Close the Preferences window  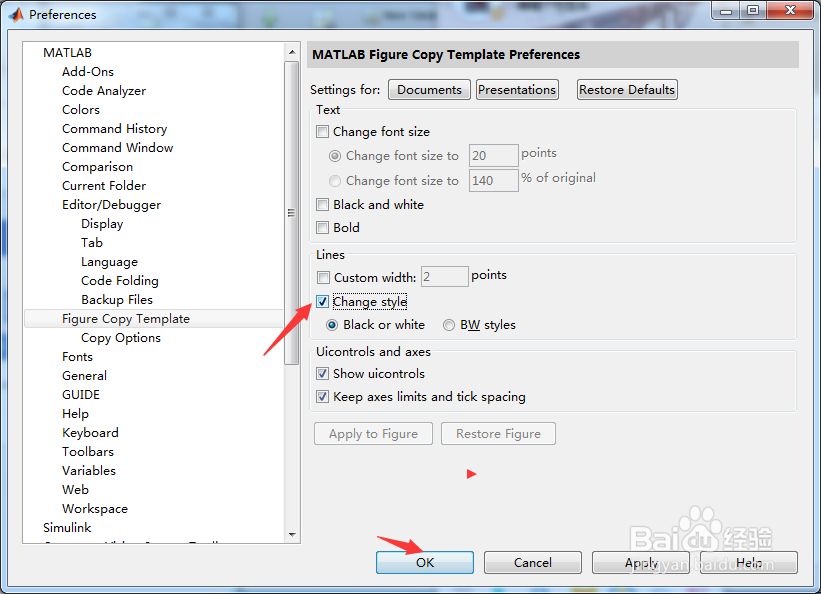(791, 10)
